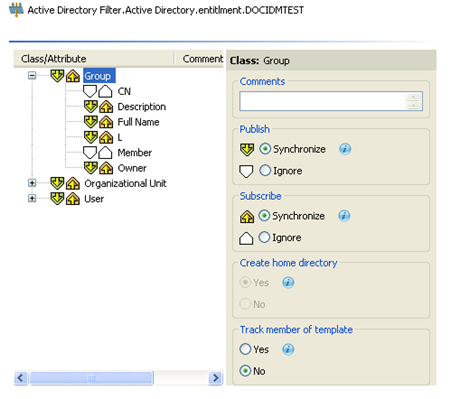Toggle the Owner publish shield icon
Image resolution: width=450 pixels, height=399 pixels.
91,168
